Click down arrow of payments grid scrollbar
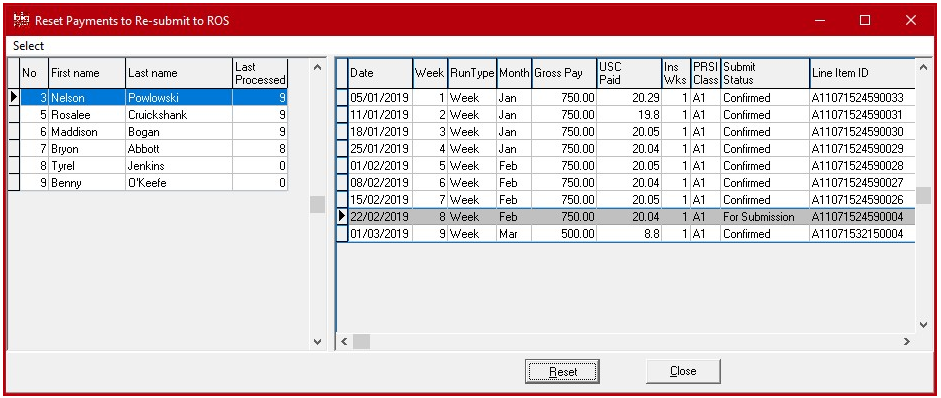941x398 pixels. click(x=924, y=325)
